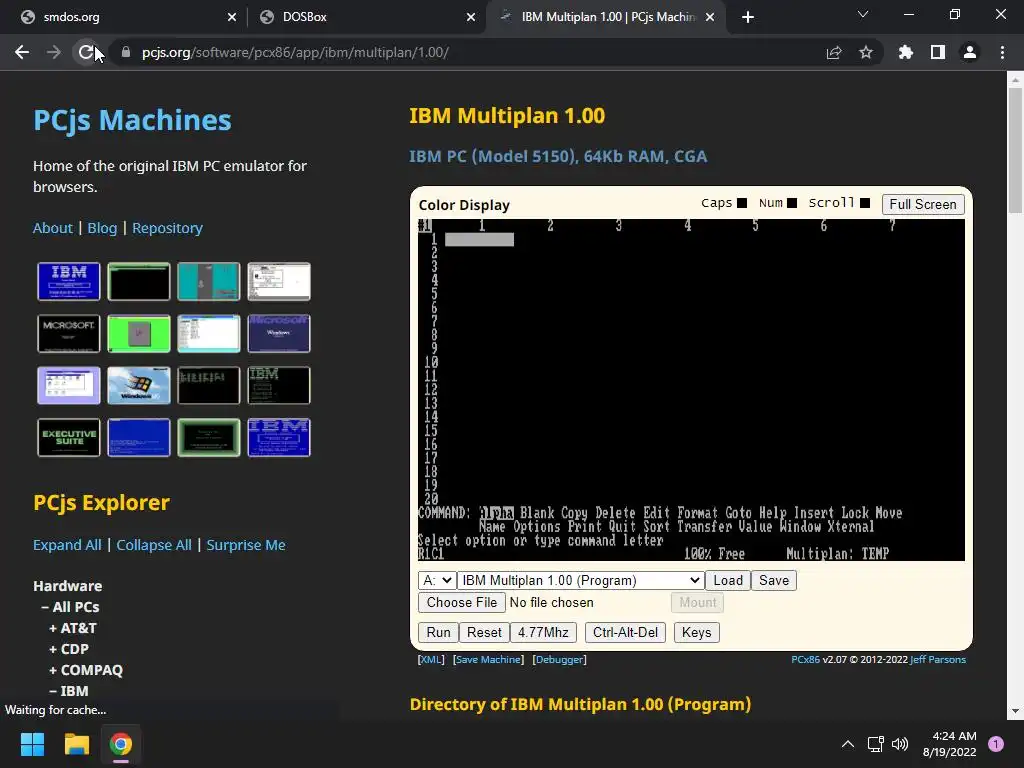
Task: Click the page vertical scrollbar thumb
Action: (1015, 150)
